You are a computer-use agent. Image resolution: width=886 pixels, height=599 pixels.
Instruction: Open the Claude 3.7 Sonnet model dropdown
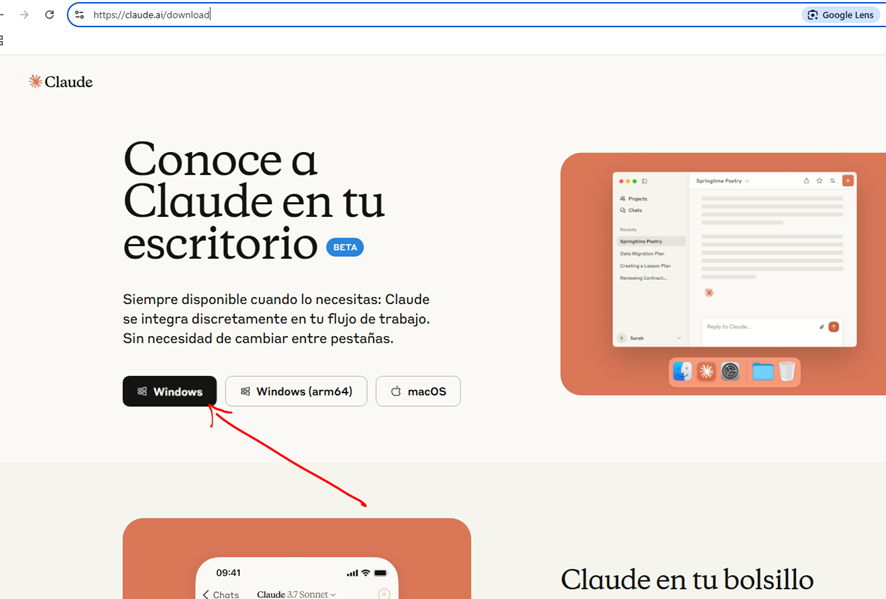(296, 594)
